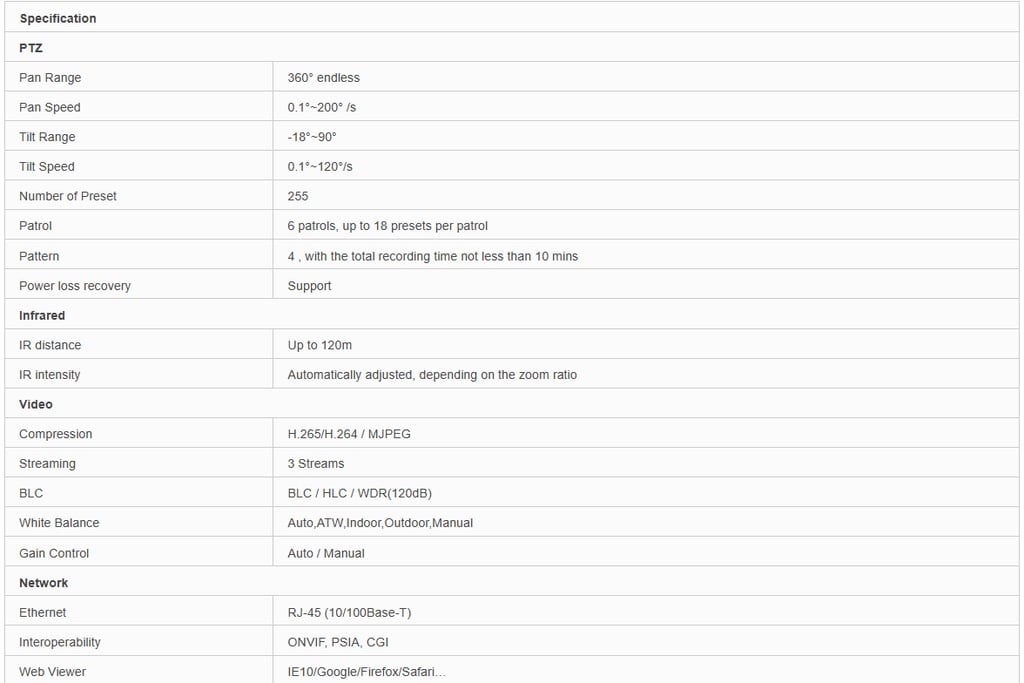Click the Web Viewer browser list cell
This screenshot has width=1024, height=683.
(367, 671)
